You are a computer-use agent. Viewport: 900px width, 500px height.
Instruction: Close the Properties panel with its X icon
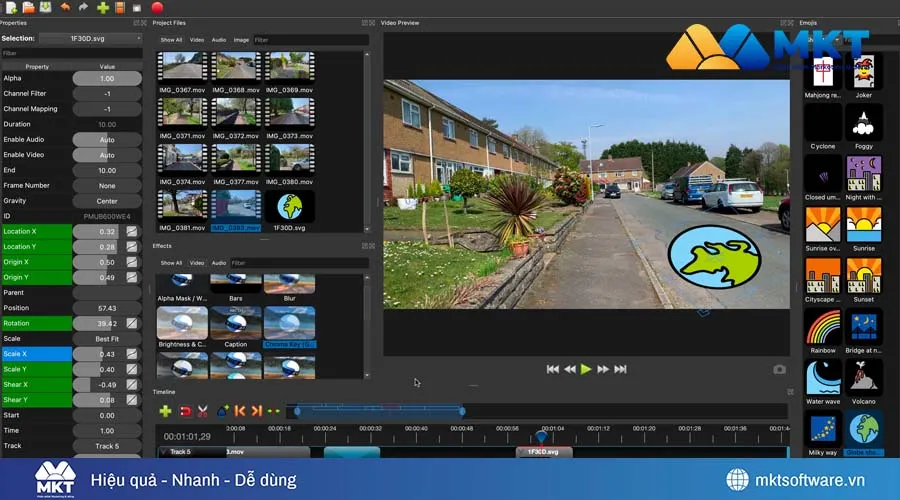(143, 23)
